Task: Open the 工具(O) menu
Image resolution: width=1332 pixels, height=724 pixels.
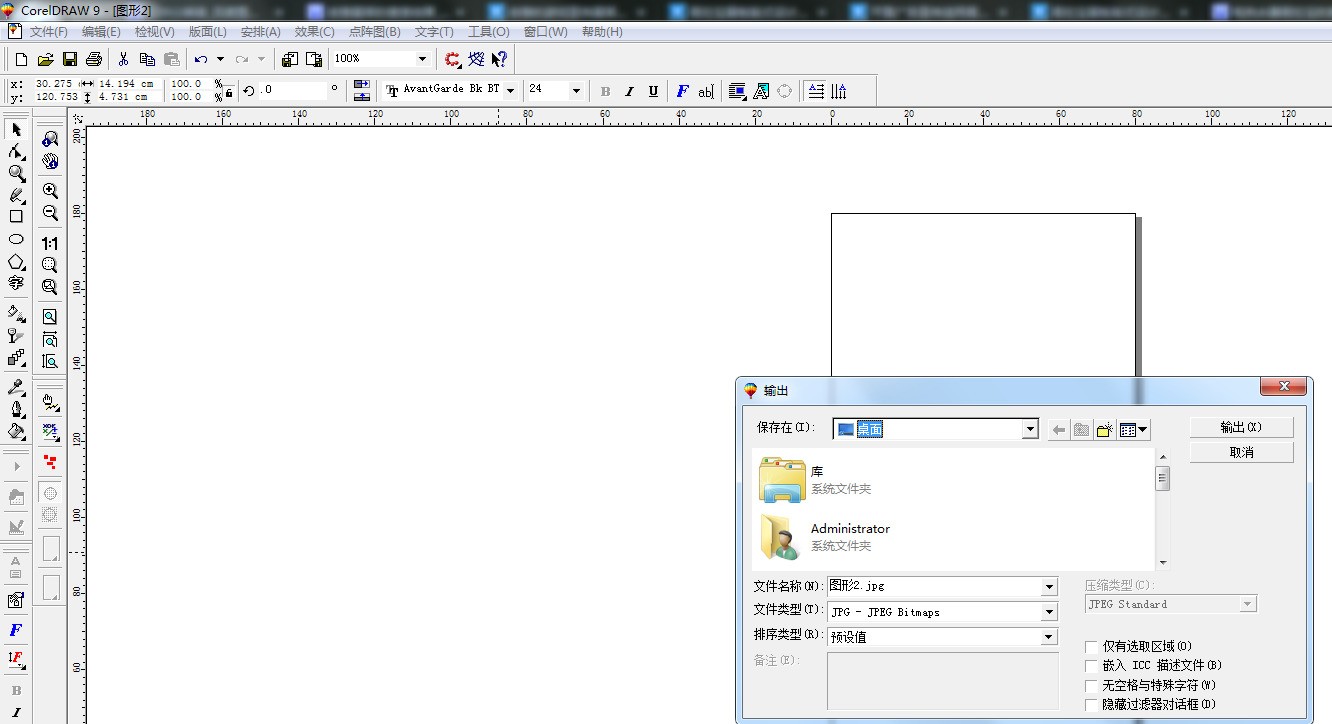Action: (x=488, y=32)
